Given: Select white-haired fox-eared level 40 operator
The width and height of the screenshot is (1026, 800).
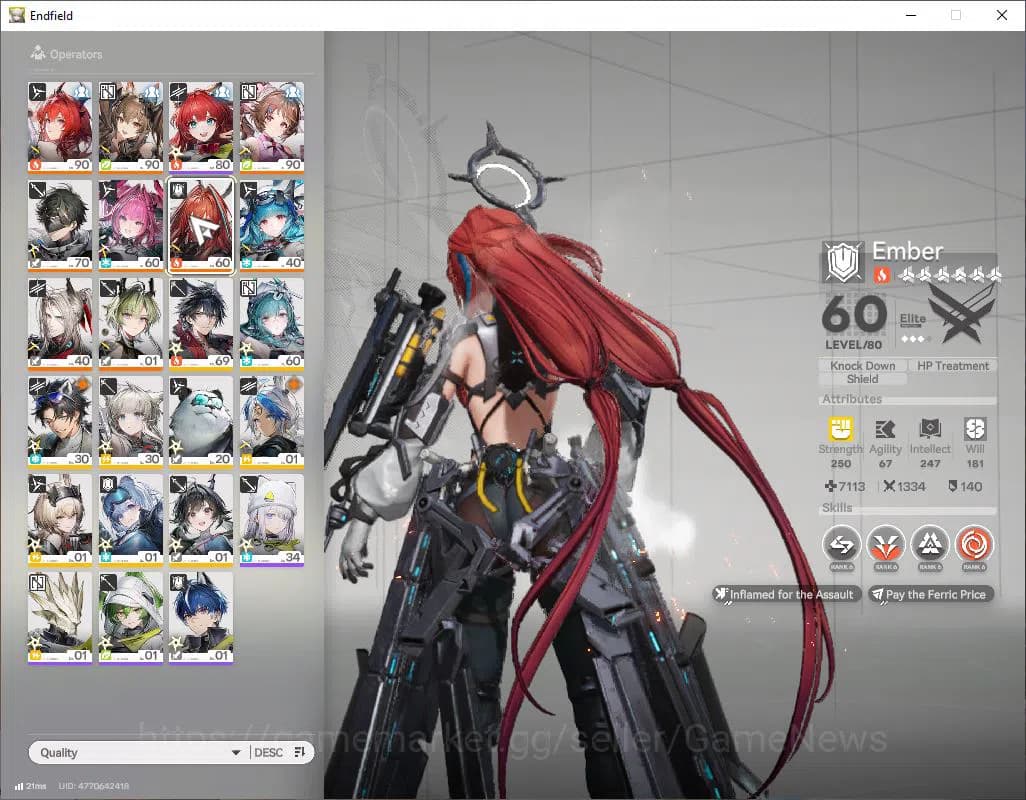Looking at the screenshot, I should point(60,323).
